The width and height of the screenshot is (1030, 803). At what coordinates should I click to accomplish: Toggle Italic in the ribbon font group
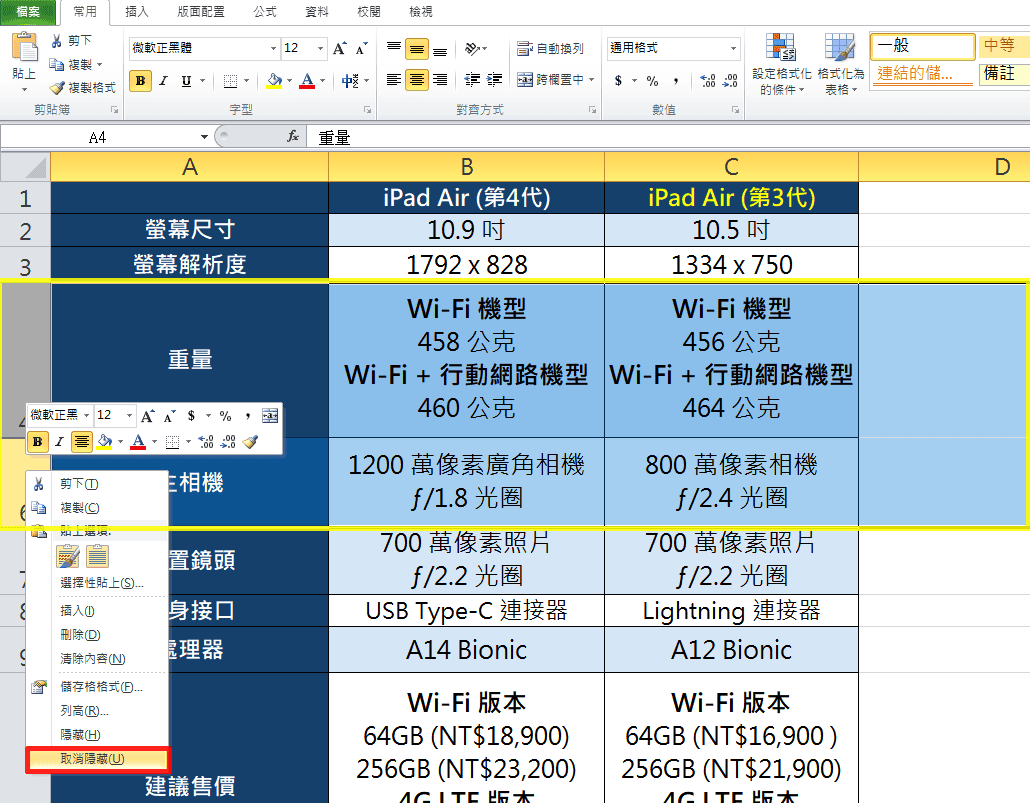tap(164, 80)
